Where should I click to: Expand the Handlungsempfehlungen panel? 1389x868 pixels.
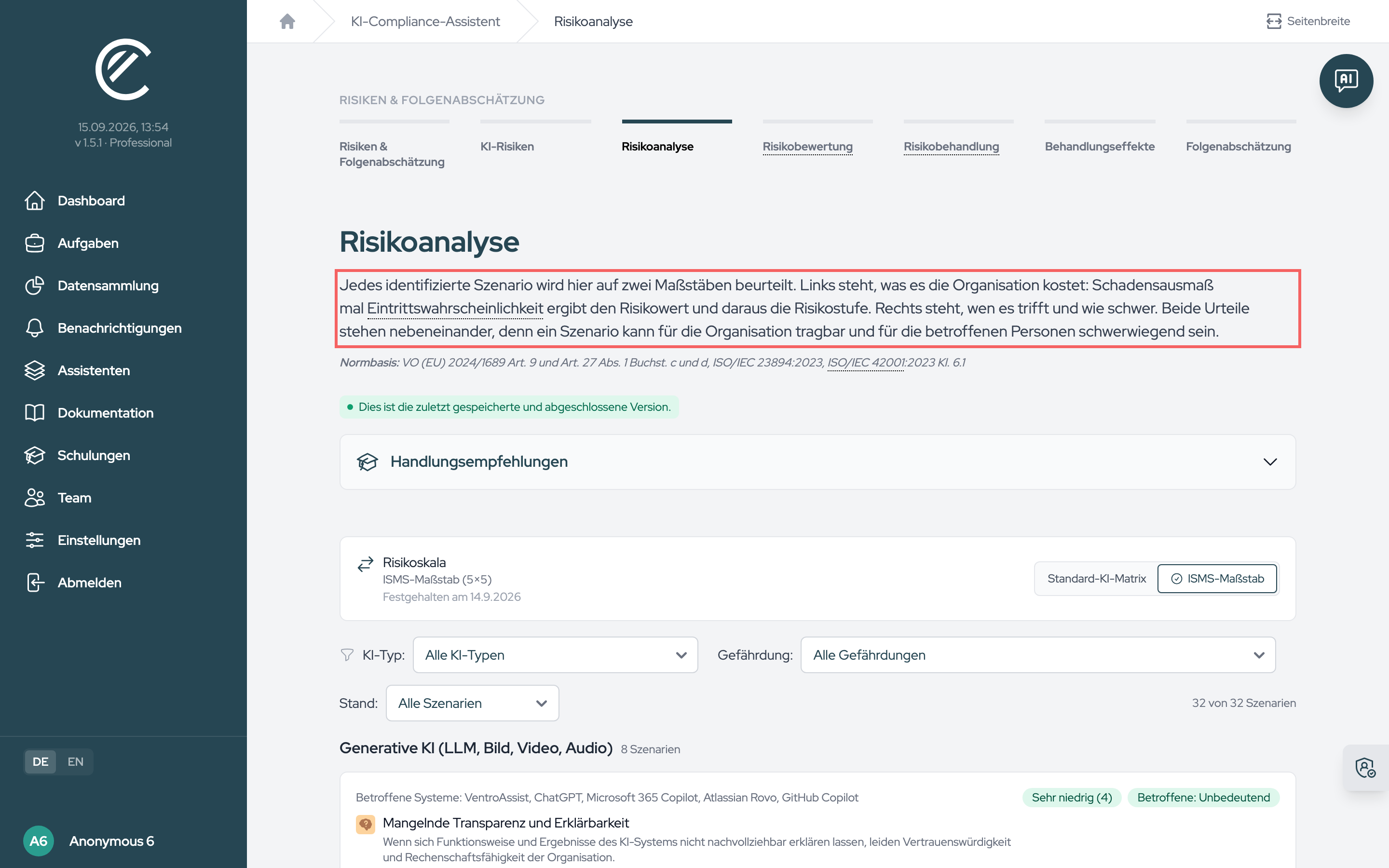pos(817,461)
